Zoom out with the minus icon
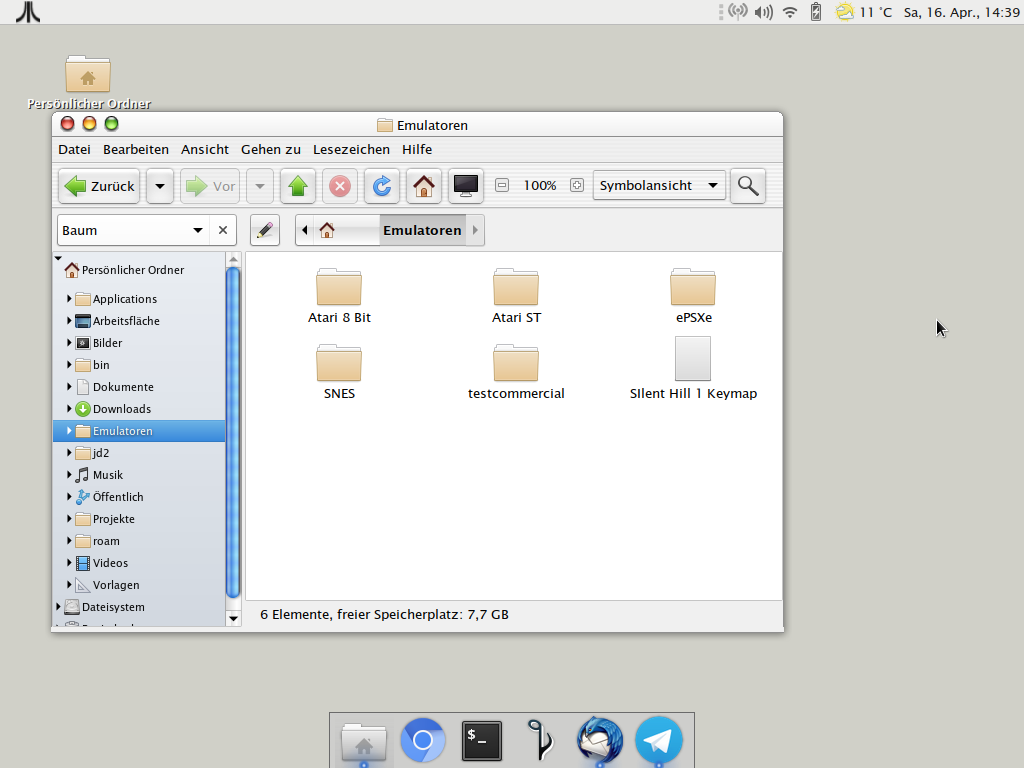 click(x=502, y=185)
